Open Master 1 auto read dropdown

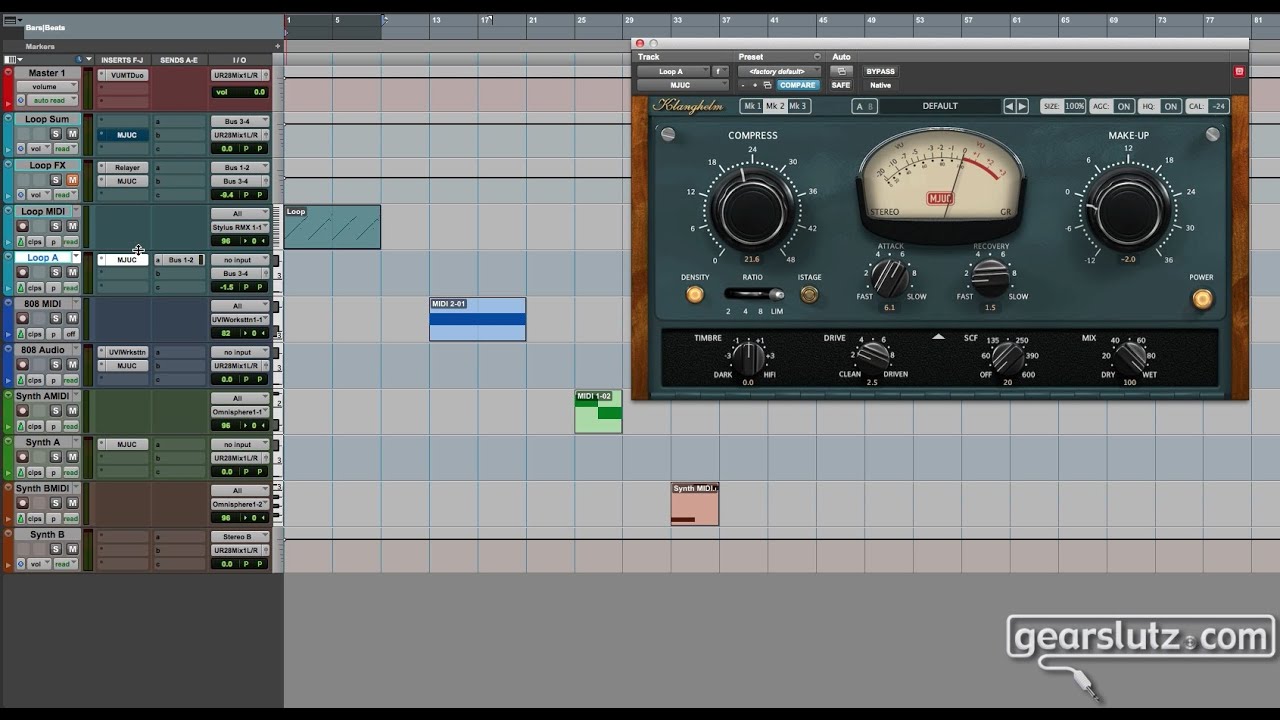(x=52, y=100)
